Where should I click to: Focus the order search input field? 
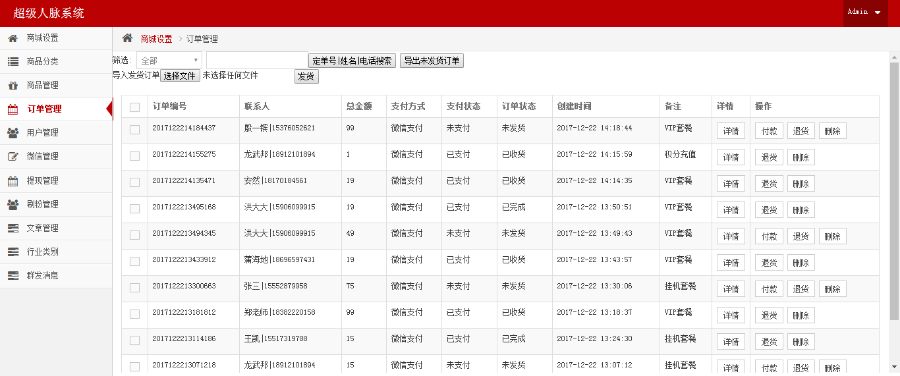pyautogui.click(x=257, y=60)
